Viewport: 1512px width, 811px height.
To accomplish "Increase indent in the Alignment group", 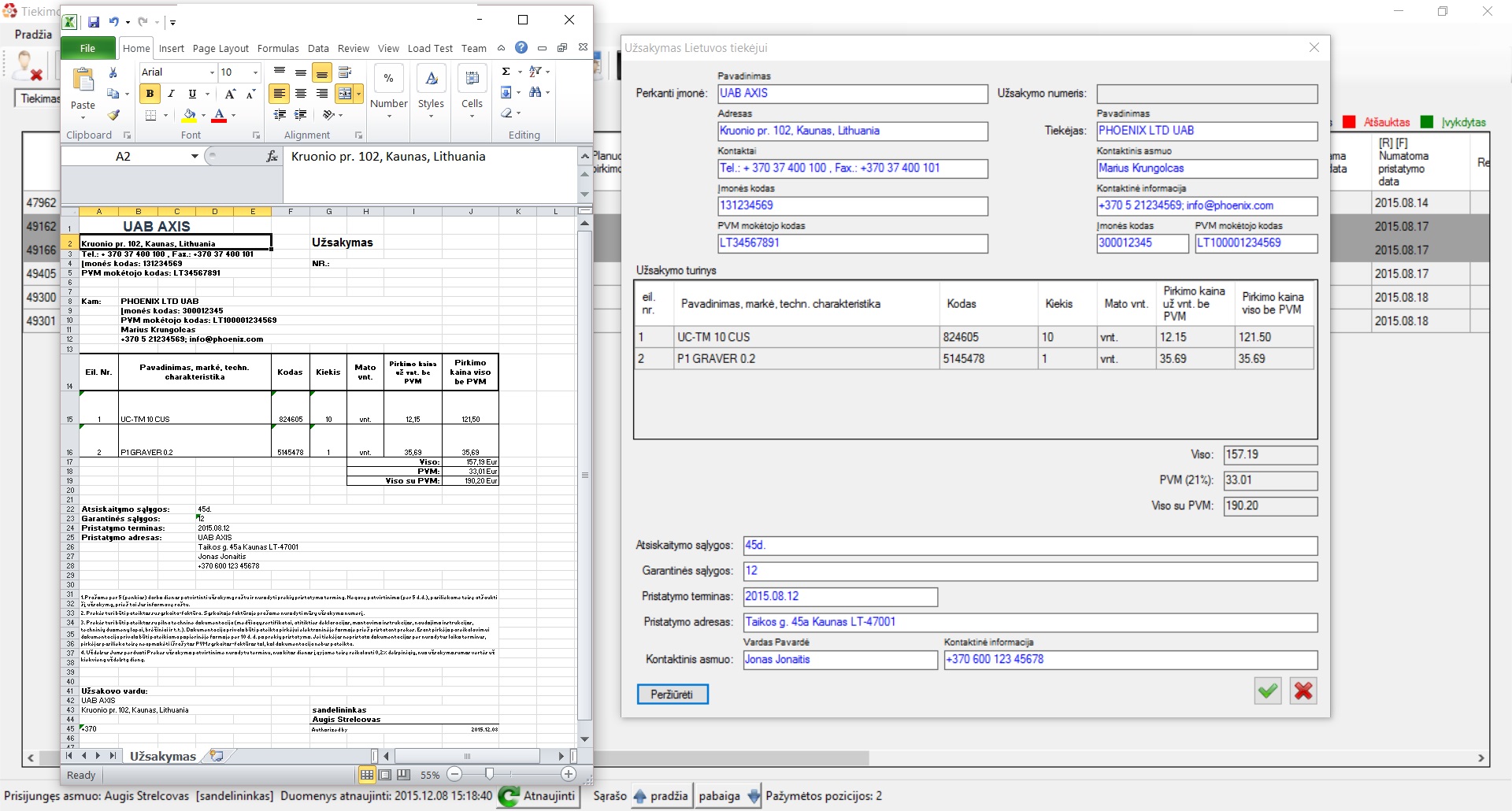I will (x=301, y=115).
